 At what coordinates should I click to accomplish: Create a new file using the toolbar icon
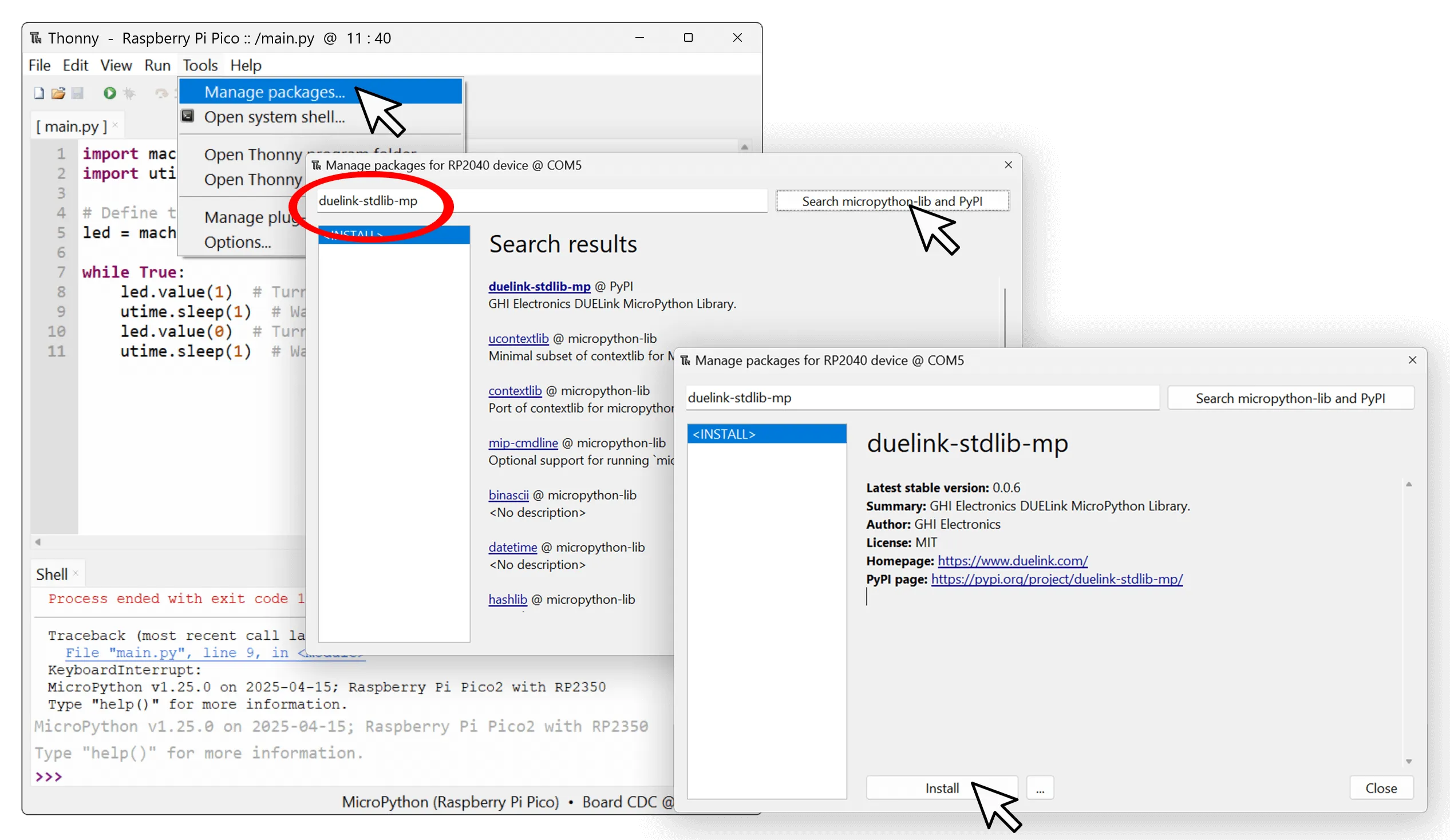[x=38, y=93]
